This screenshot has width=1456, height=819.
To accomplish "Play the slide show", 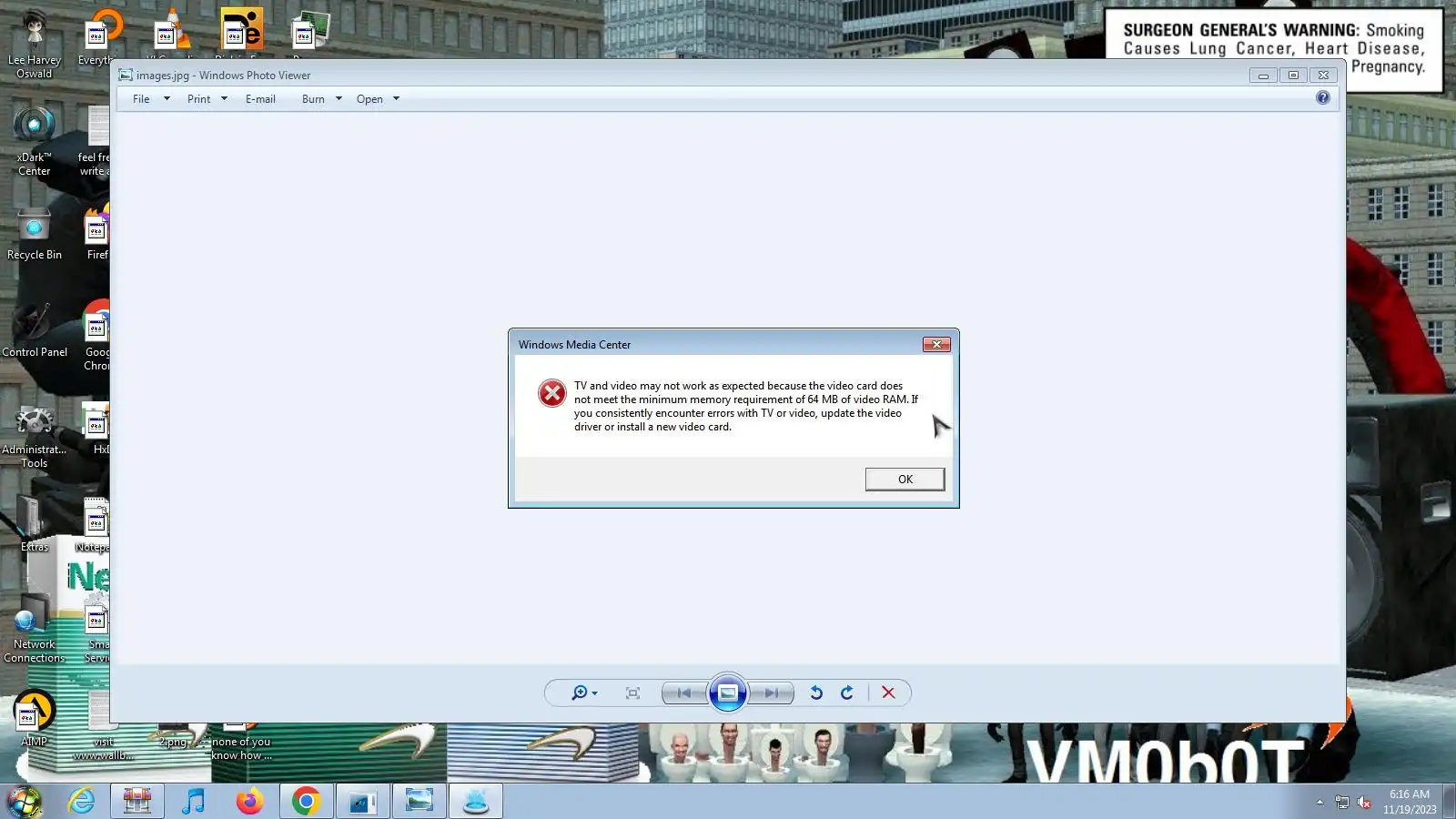I will pos(728,693).
